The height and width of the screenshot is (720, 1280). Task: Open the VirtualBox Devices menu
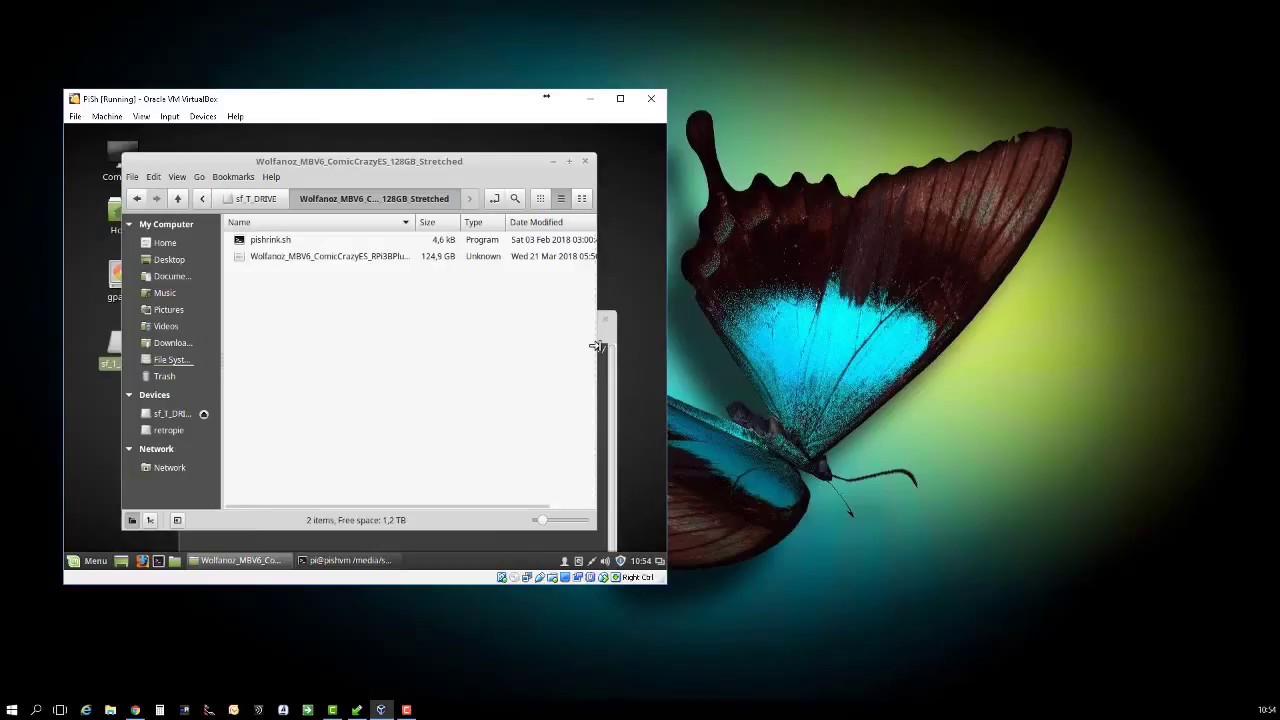pos(203,117)
